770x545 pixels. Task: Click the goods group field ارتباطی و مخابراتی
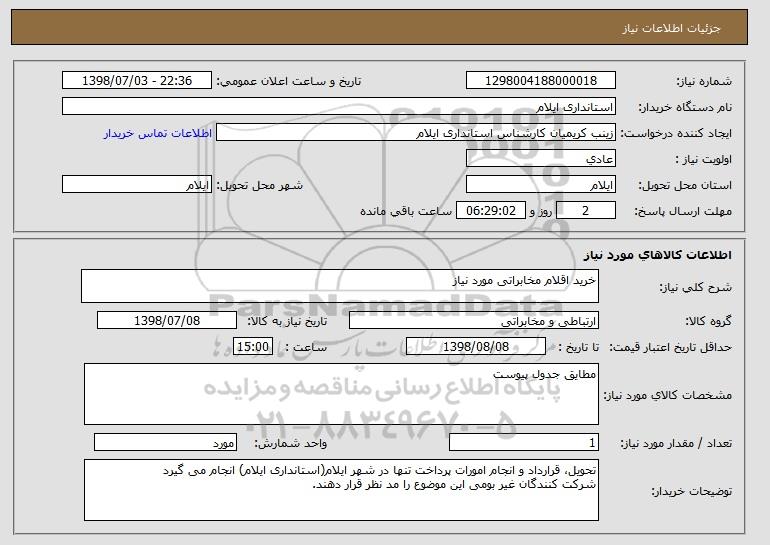(473, 321)
